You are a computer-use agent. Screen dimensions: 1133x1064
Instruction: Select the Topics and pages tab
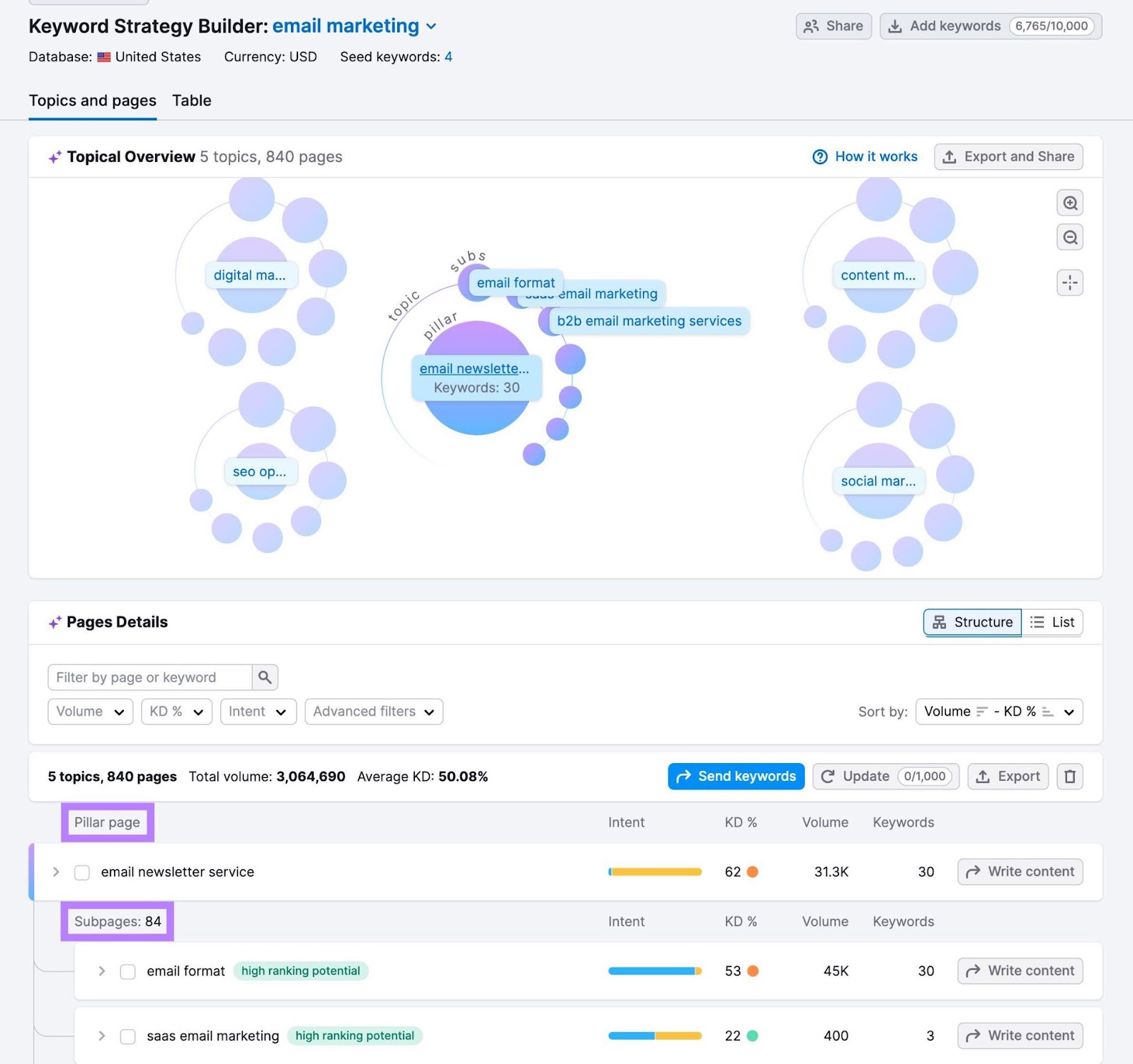(92, 101)
